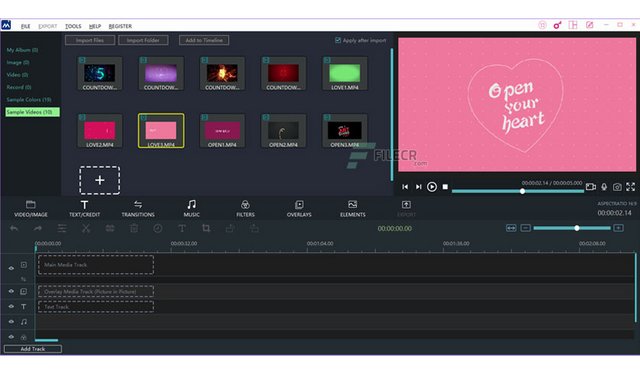Hide the Main Media Track with the eye icon

(11, 268)
